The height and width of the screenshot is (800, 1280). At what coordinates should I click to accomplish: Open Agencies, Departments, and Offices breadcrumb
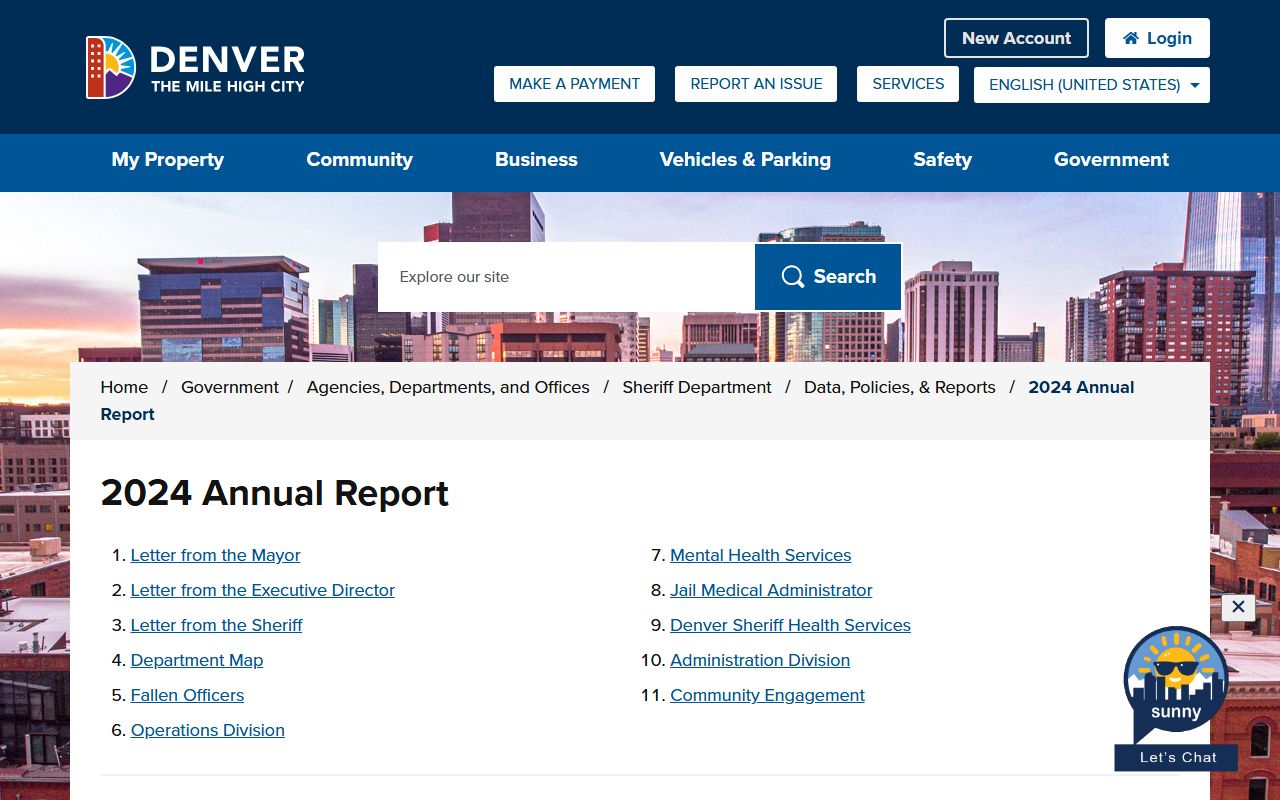pos(448,387)
